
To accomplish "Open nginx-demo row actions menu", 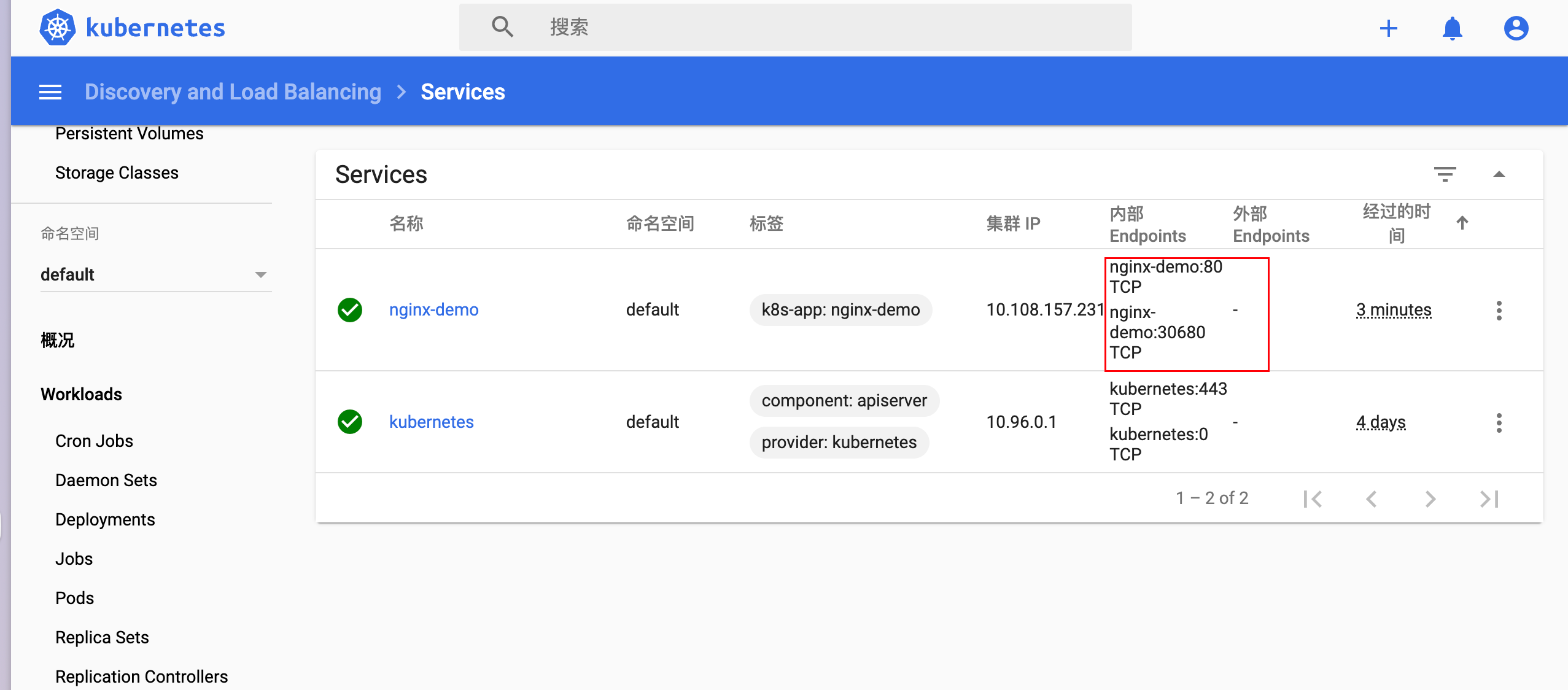I will pos(1499,311).
